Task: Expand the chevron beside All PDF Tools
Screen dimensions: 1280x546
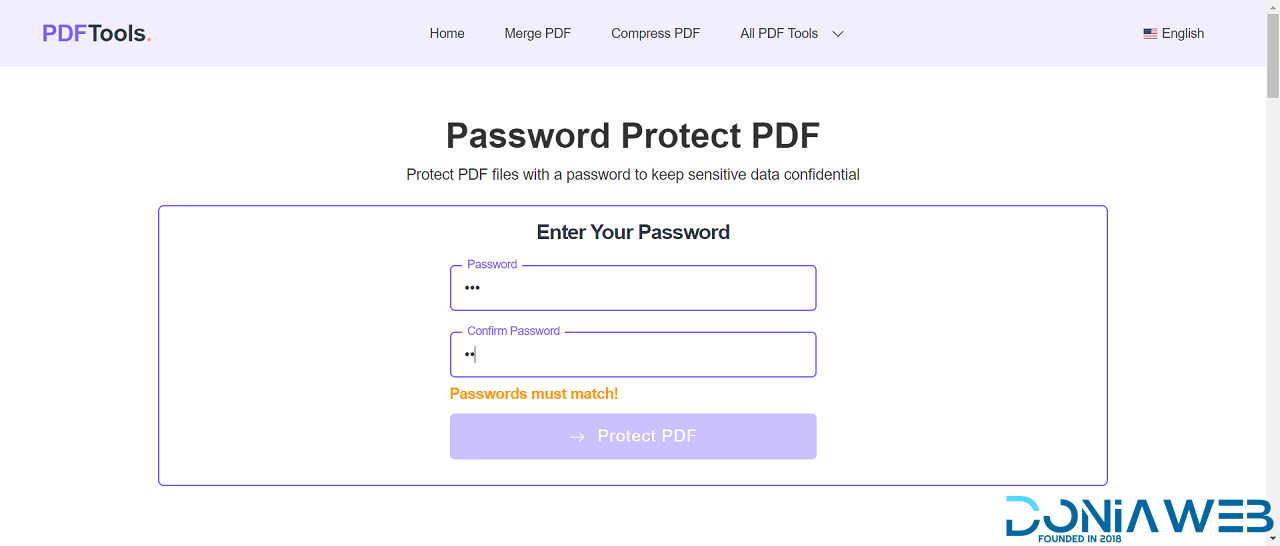Action: [x=838, y=33]
